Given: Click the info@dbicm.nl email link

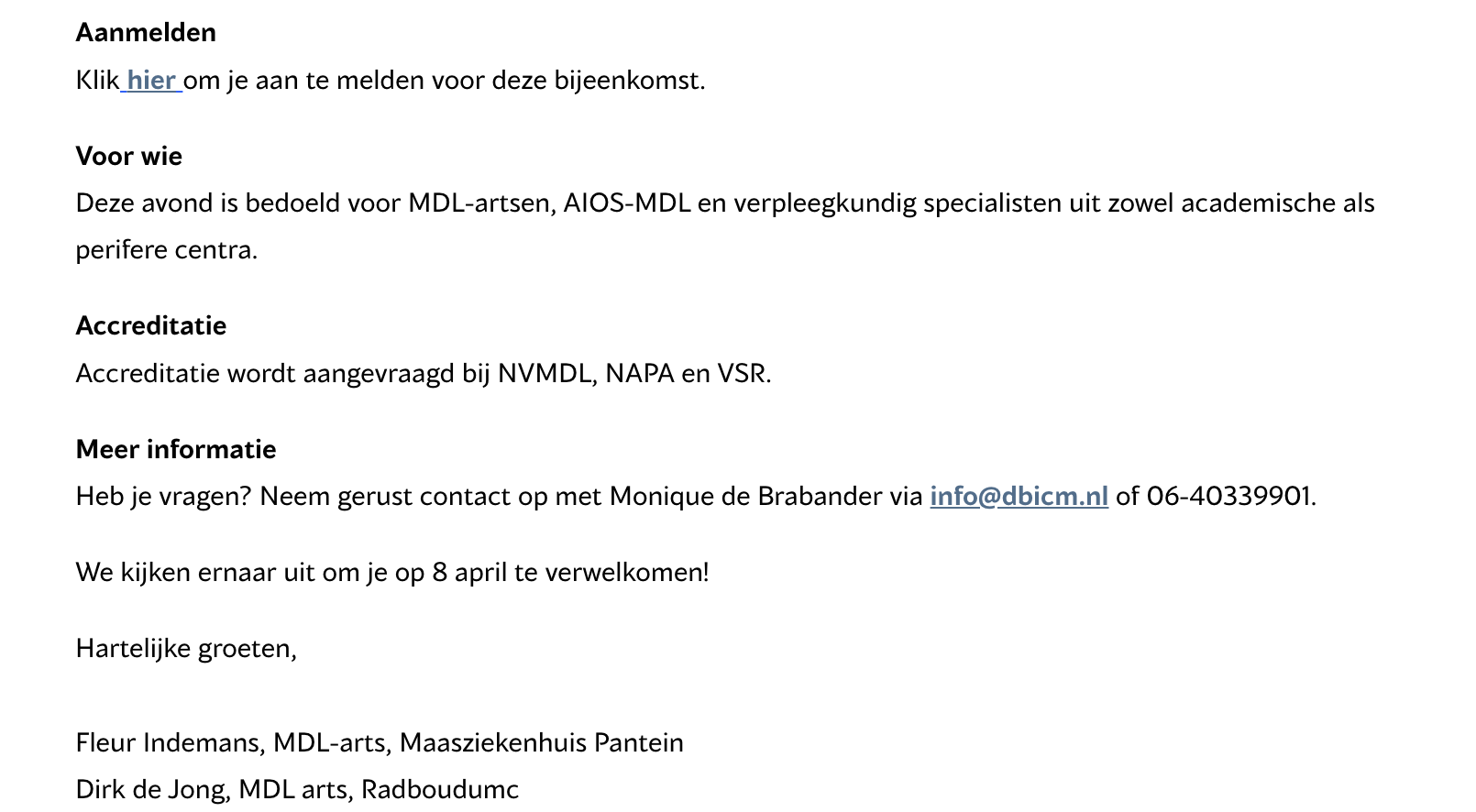Looking at the screenshot, I should [x=1019, y=497].
